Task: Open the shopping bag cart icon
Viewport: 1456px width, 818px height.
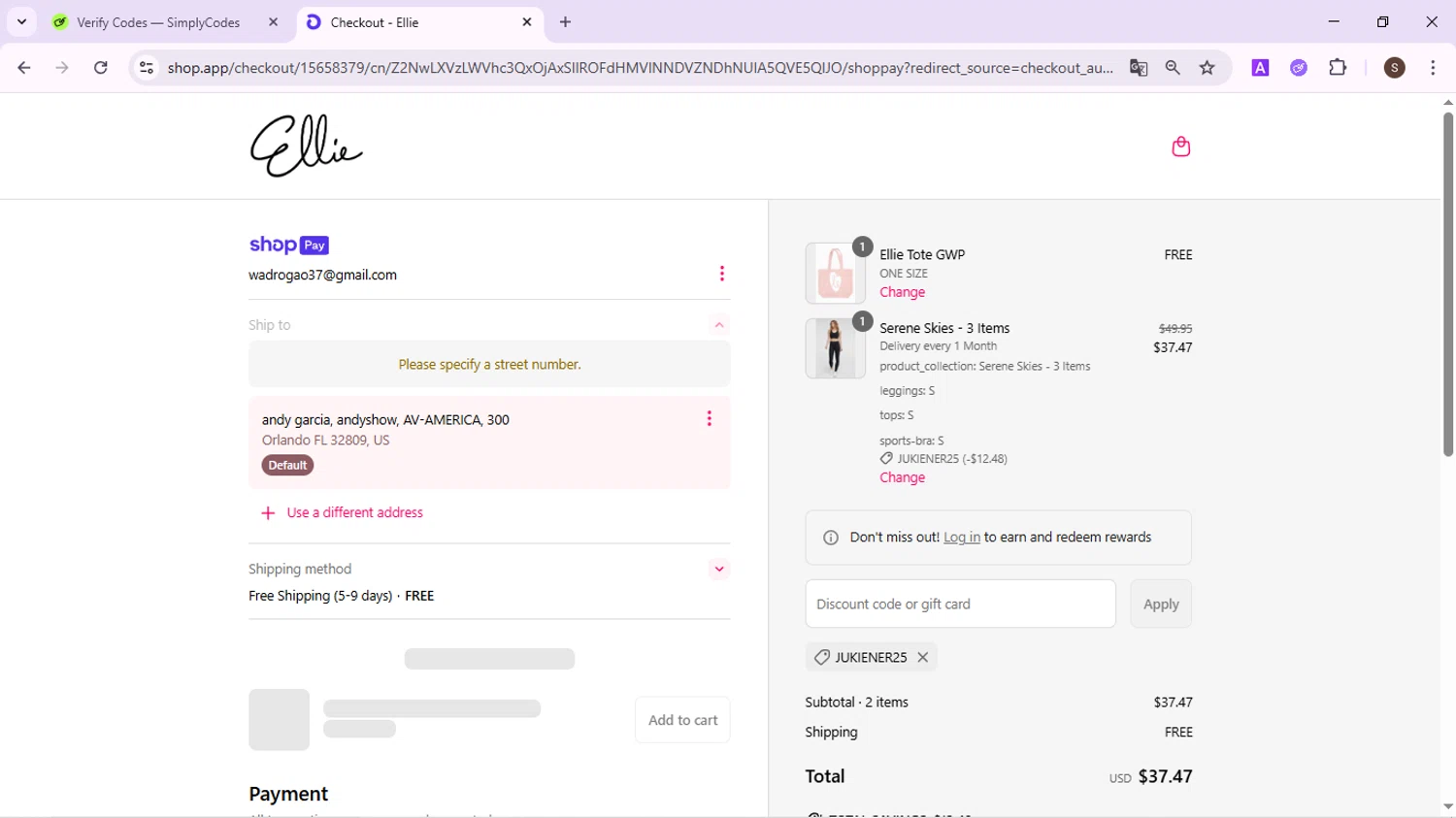Action: click(1180, 147)
